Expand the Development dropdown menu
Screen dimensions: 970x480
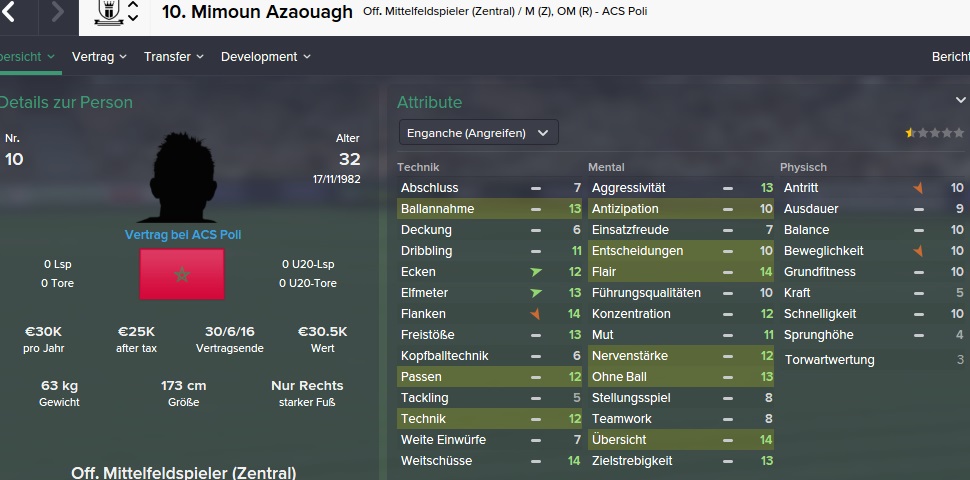pyautogui.click(x=265, y=57)
